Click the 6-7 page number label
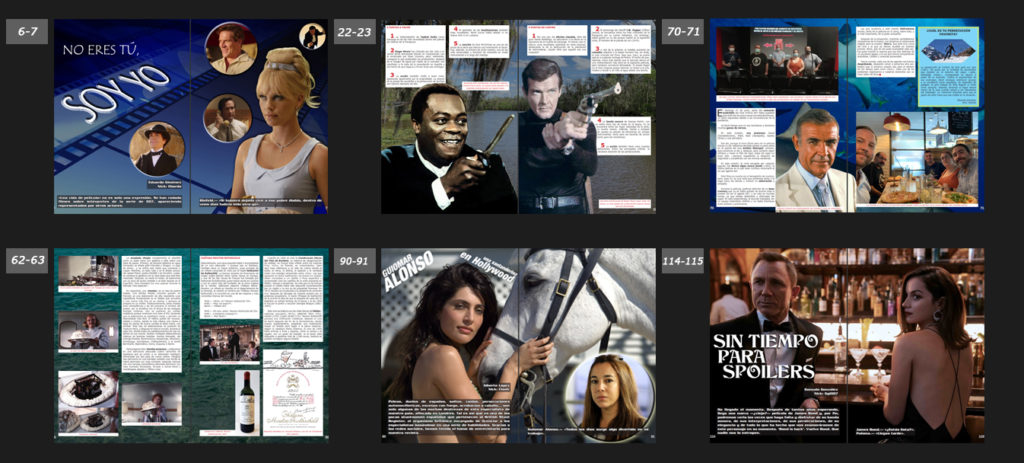The height and width of the screenshot is (463, 1024). [x=27, y=31]
